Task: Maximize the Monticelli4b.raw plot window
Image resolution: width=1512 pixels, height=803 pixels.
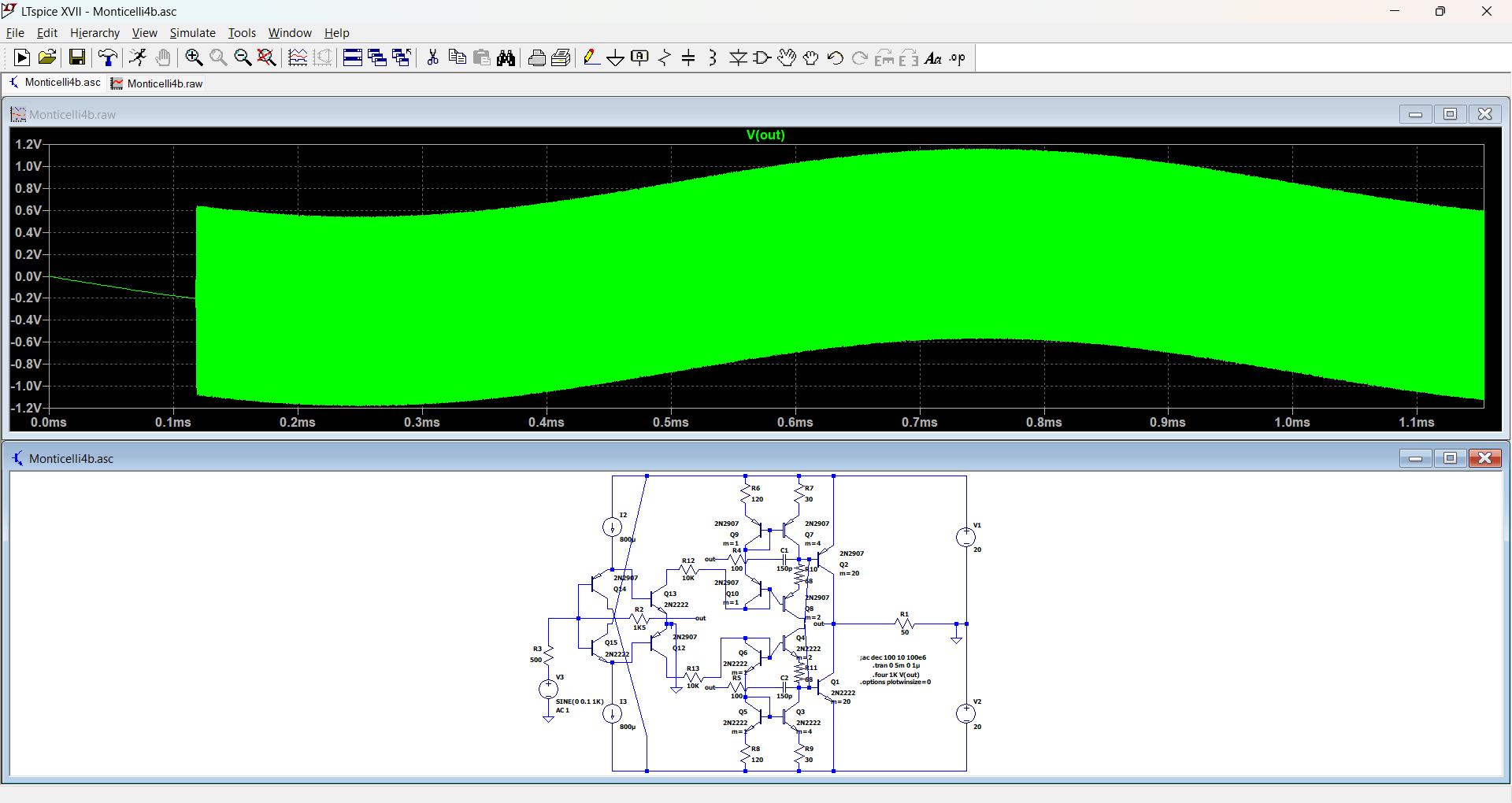Action: point(1450,114)
